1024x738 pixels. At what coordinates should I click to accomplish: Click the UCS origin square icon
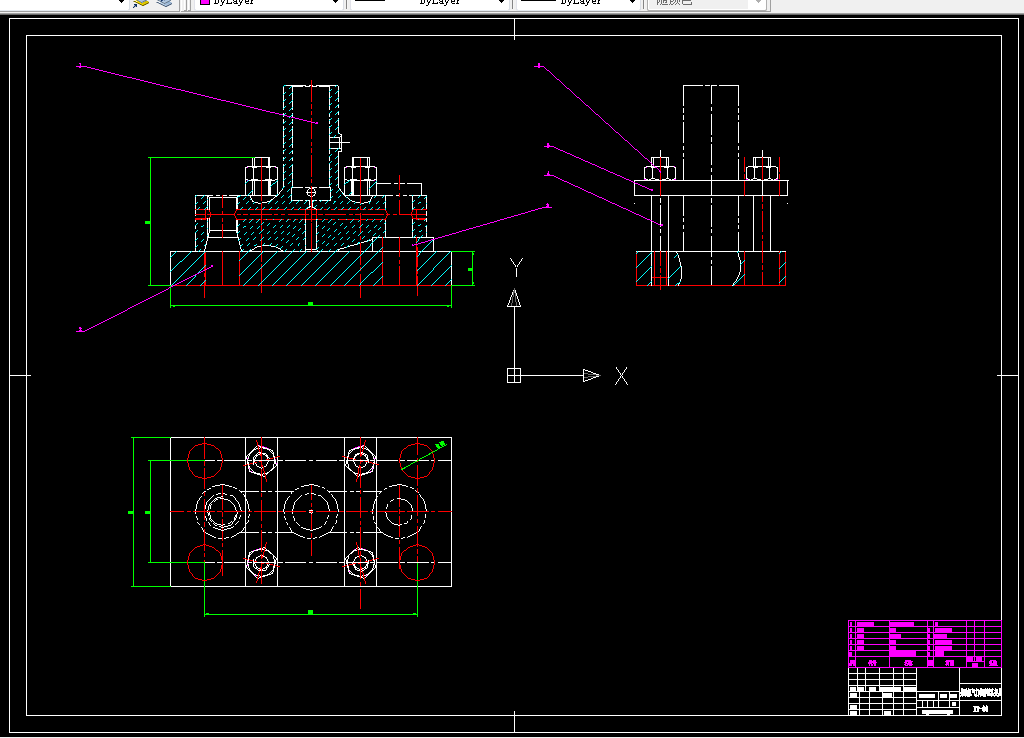pos(514,376)
